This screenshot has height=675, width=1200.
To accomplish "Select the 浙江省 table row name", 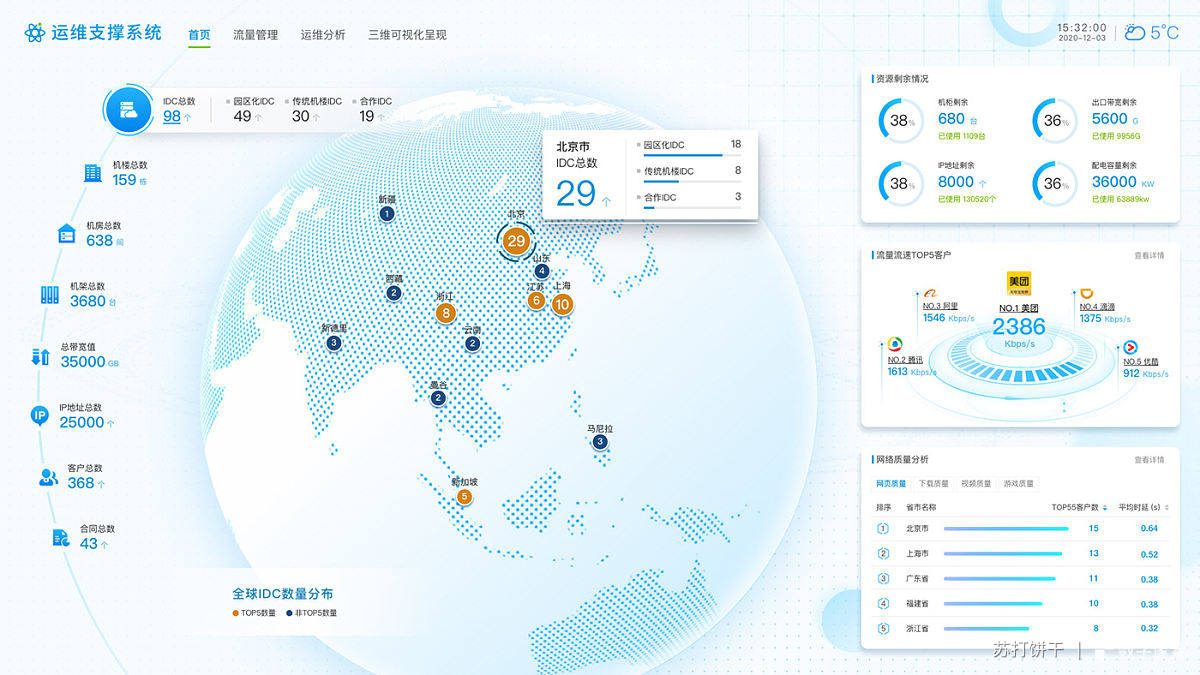I will (917, 628).
